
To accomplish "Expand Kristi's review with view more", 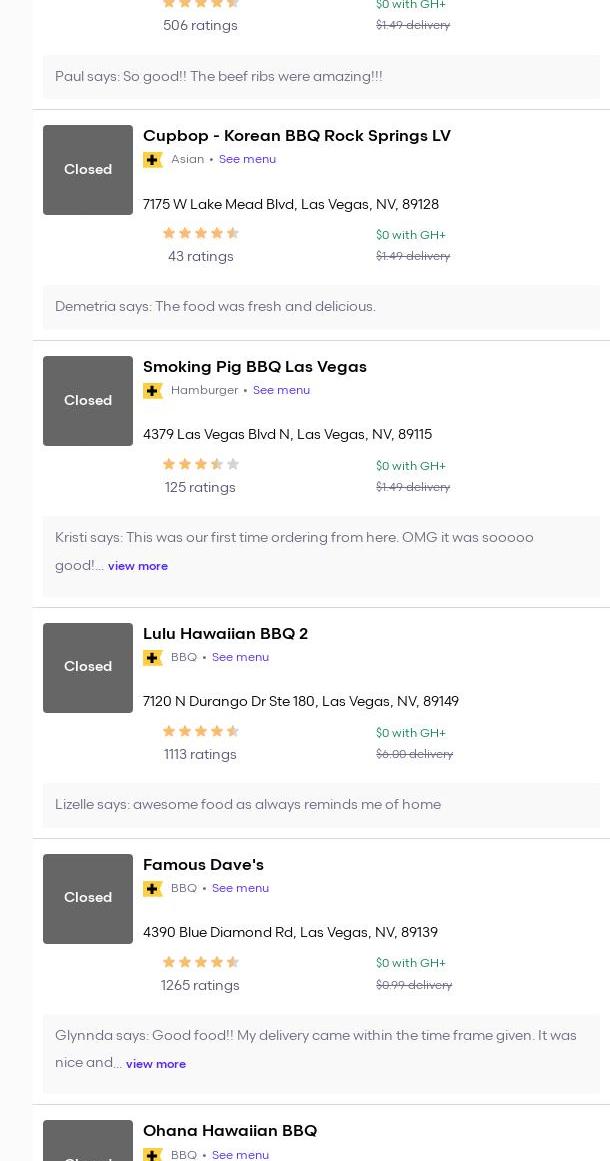I will click(x=138, y=566).
